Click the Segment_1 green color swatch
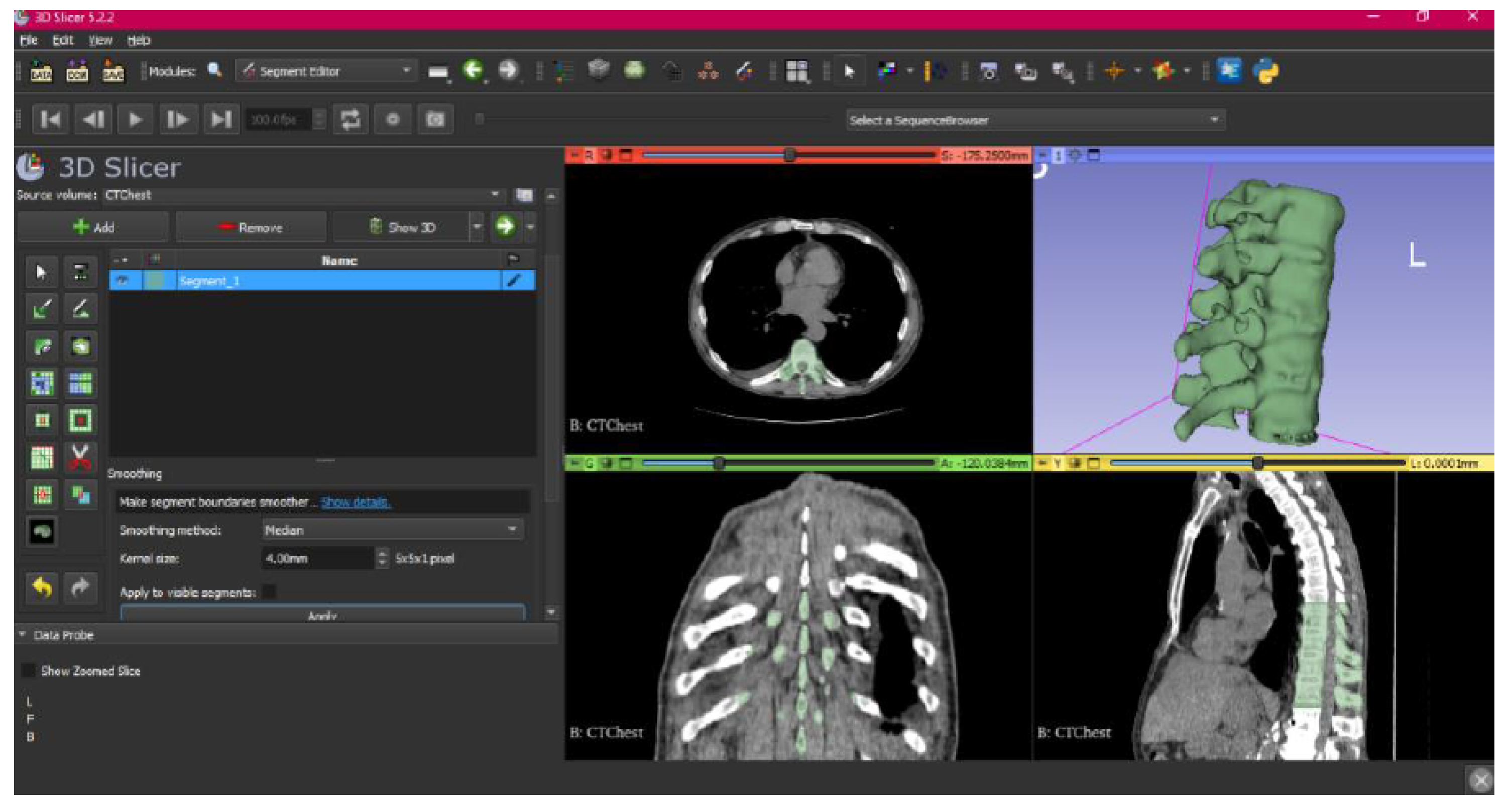1512x809 pixels. [155, 281]
